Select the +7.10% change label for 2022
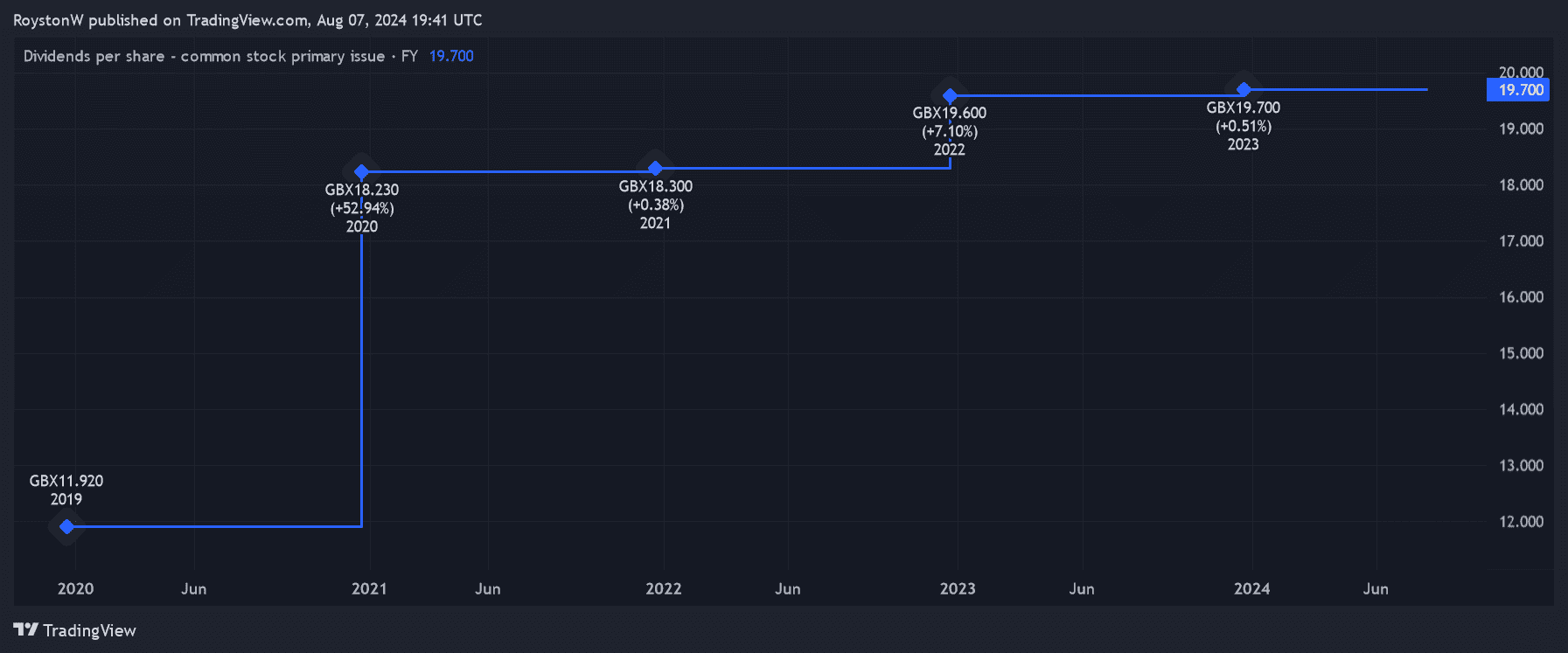1568x653 pixels. tap(950, 131)
